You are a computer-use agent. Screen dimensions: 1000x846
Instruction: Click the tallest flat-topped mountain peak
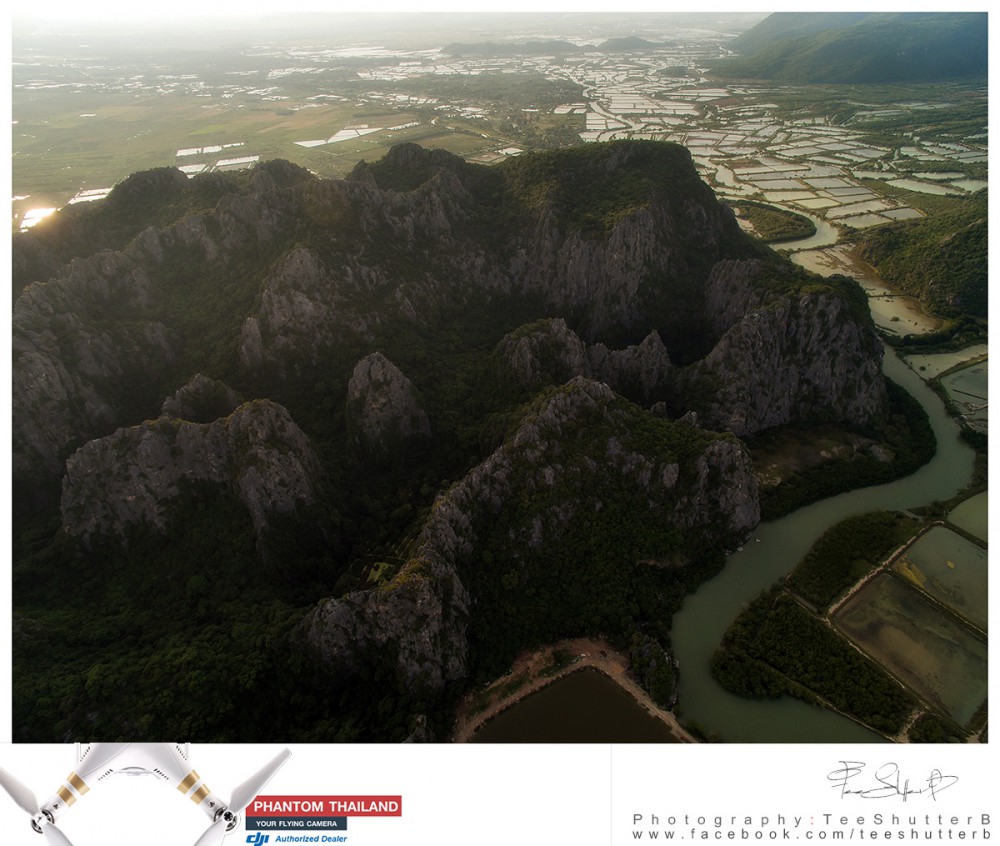coord(600,168)
